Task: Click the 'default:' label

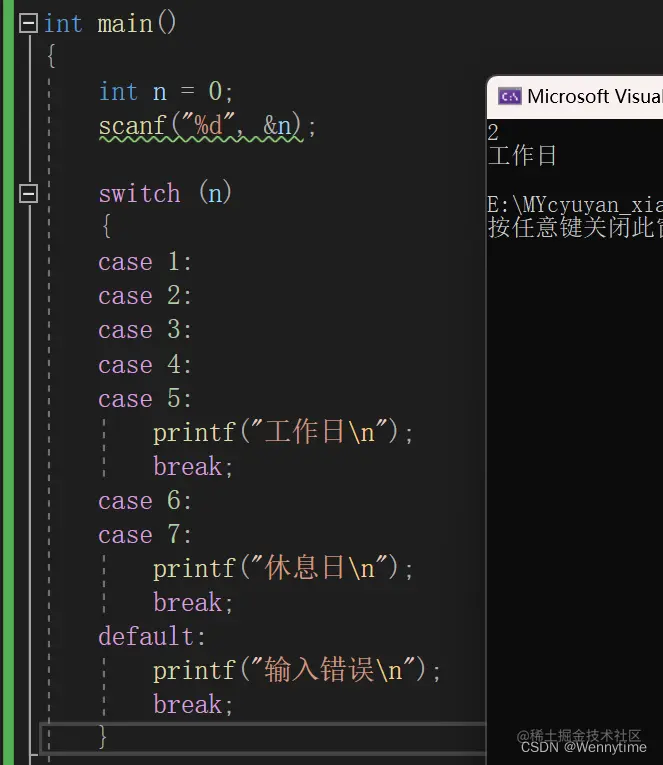Action: click(152, 637)
